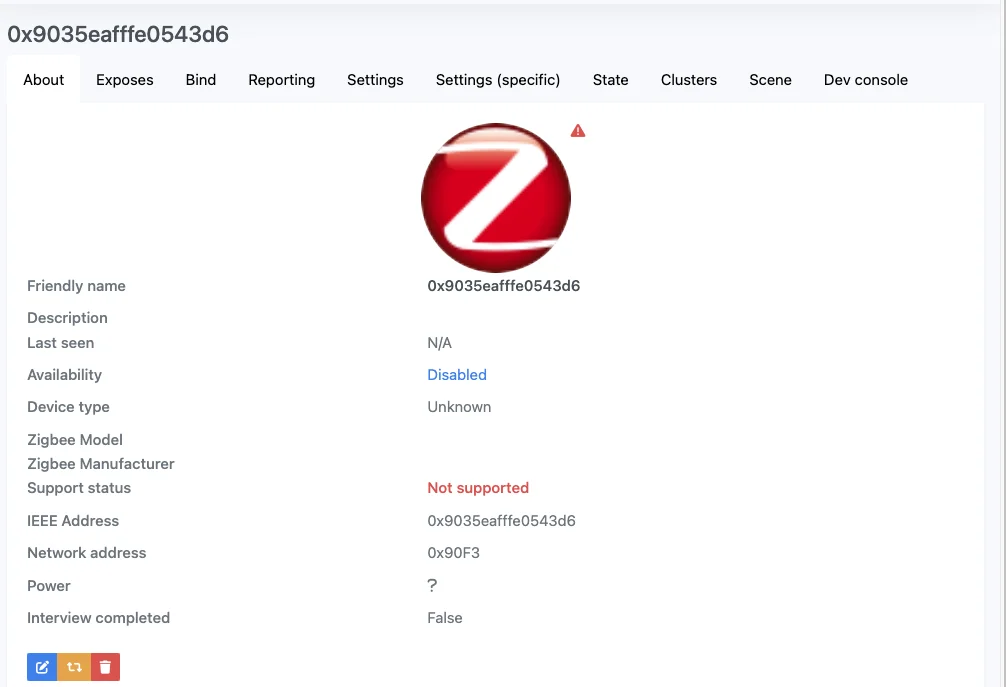1006x687 pixels.
Task: Go to the Settings tab
Action: [375, 80]
